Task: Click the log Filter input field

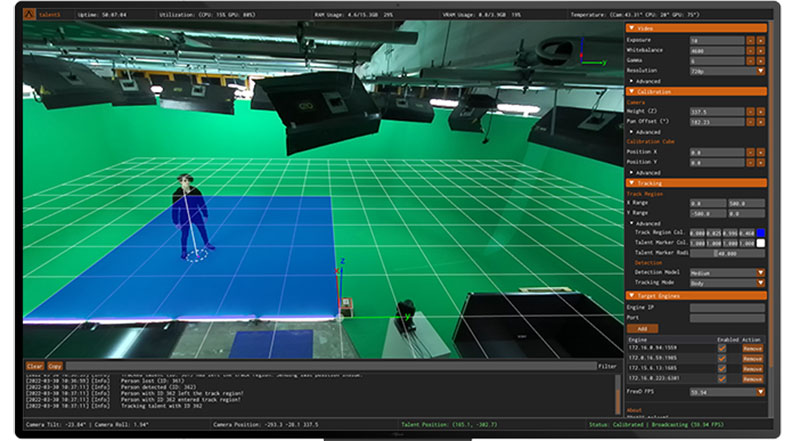Action: pos(331,366)
